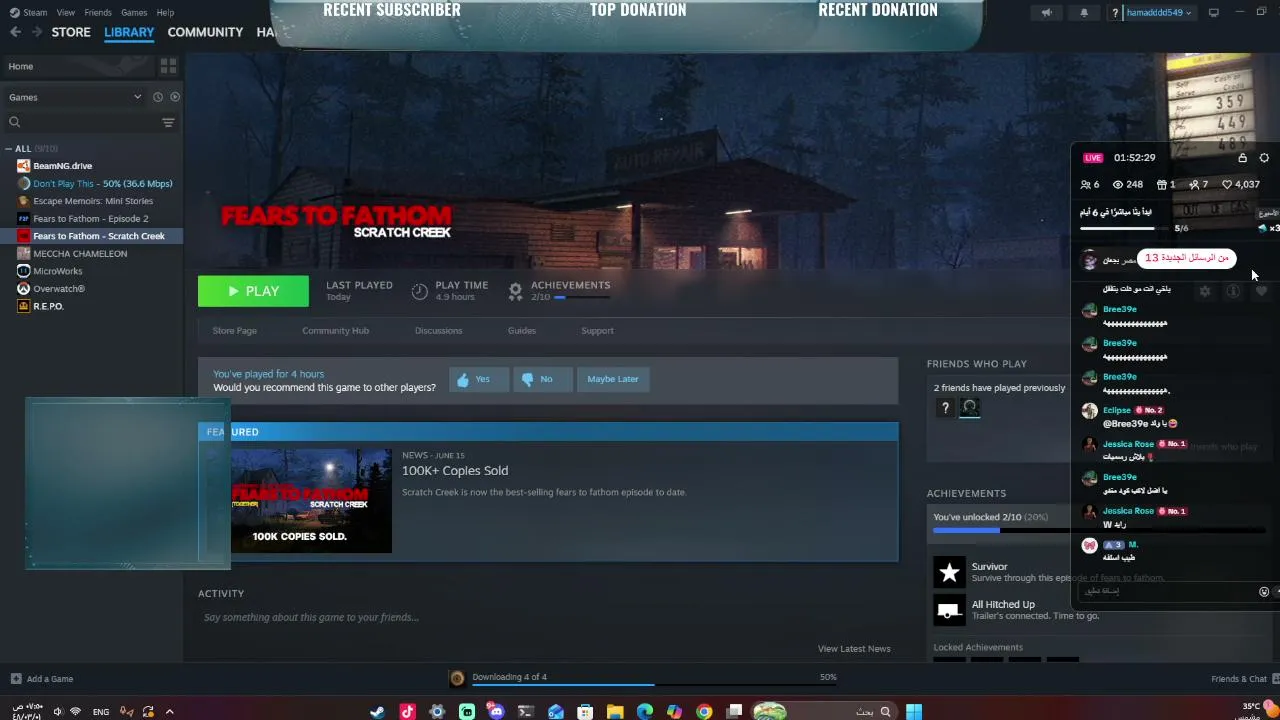1280x720 pixels.
Task: Expand the Games filter dropdown
Action: 75,97
